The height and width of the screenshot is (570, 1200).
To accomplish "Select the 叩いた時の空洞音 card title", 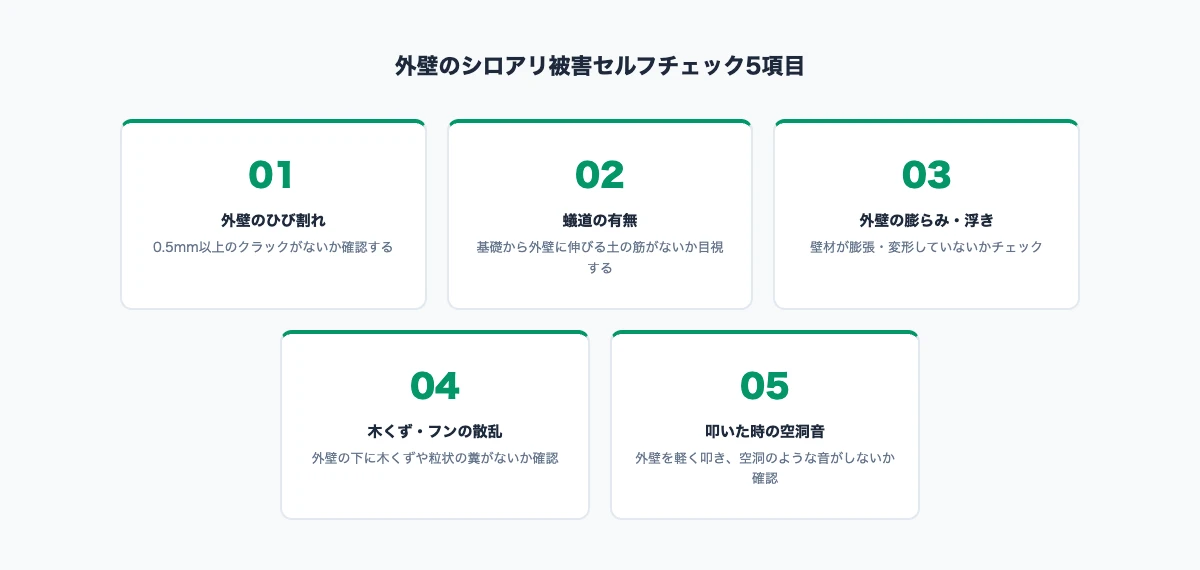I will click(764, 432).
